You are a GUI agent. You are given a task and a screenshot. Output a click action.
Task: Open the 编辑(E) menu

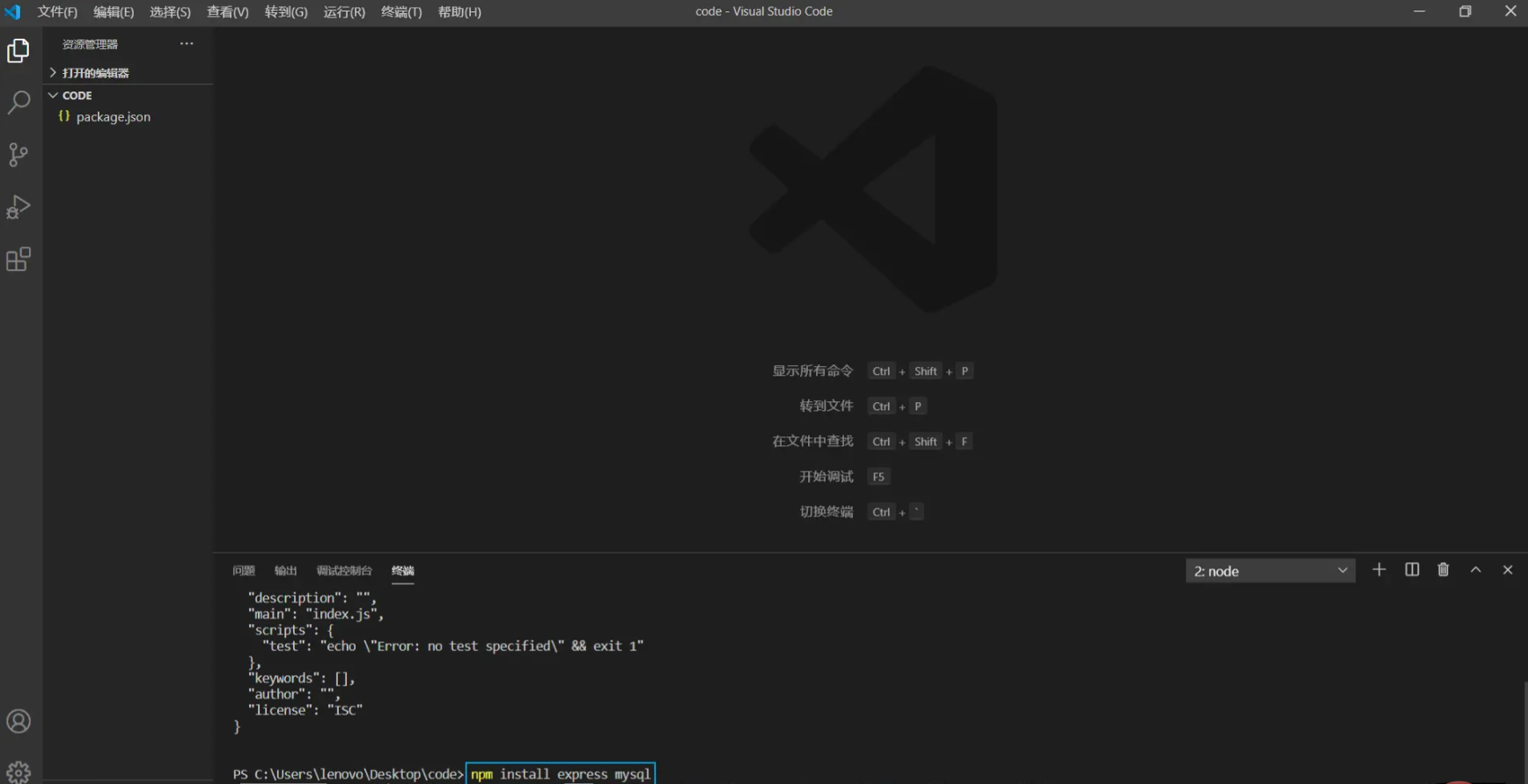pos(114,11)
